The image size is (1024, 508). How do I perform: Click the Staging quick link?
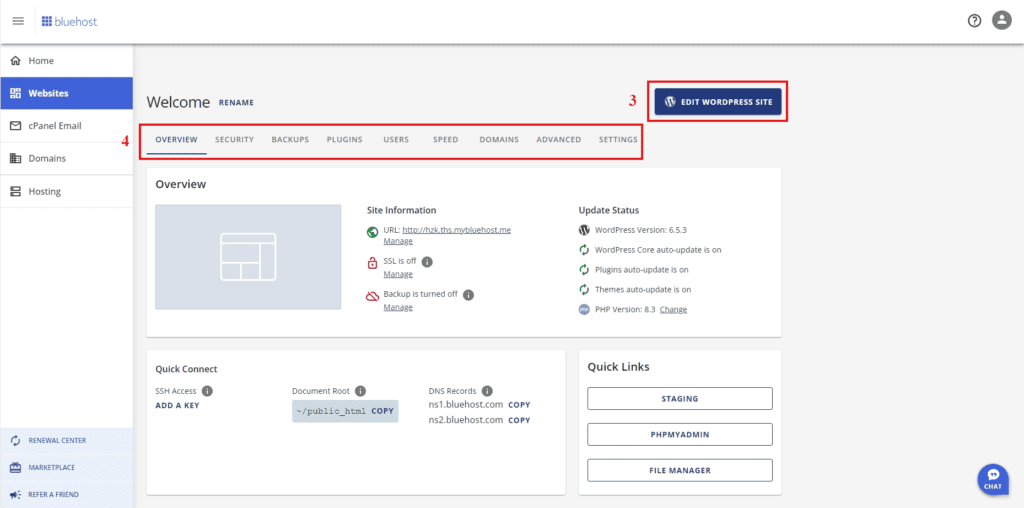(x=680, y=398)
